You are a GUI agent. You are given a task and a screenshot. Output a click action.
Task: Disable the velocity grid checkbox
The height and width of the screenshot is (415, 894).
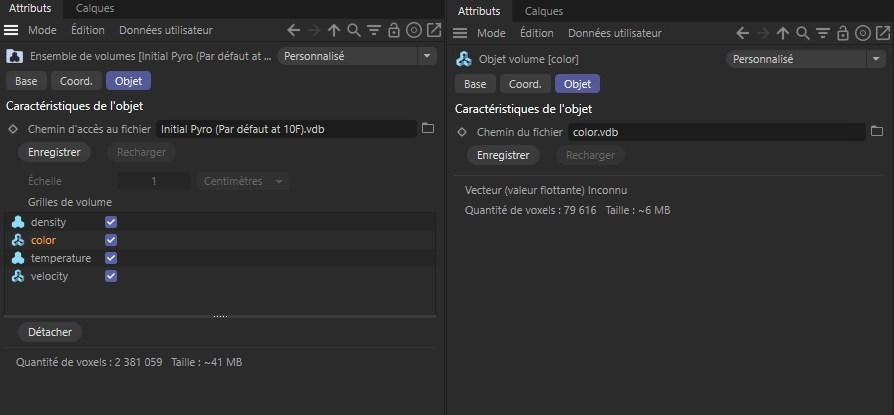tap(111, 276)
